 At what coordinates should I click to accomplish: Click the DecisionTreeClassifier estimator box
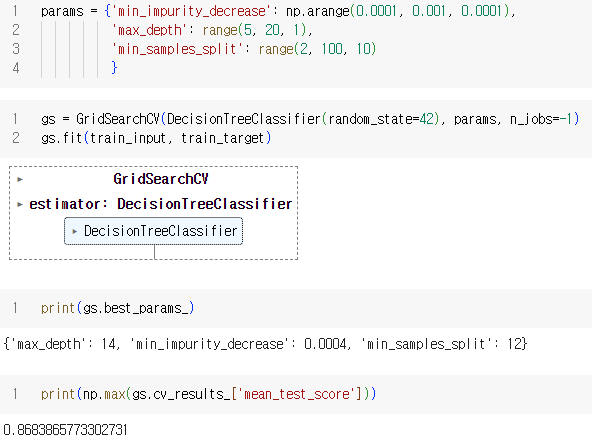point(154,231)
